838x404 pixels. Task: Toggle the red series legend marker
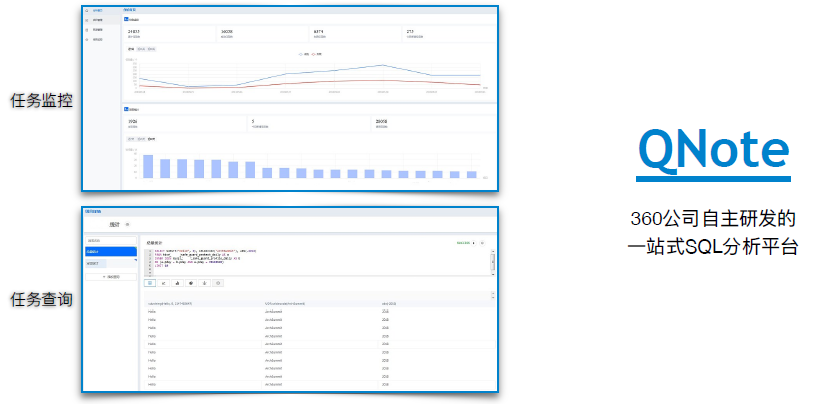tap(316, 54)
